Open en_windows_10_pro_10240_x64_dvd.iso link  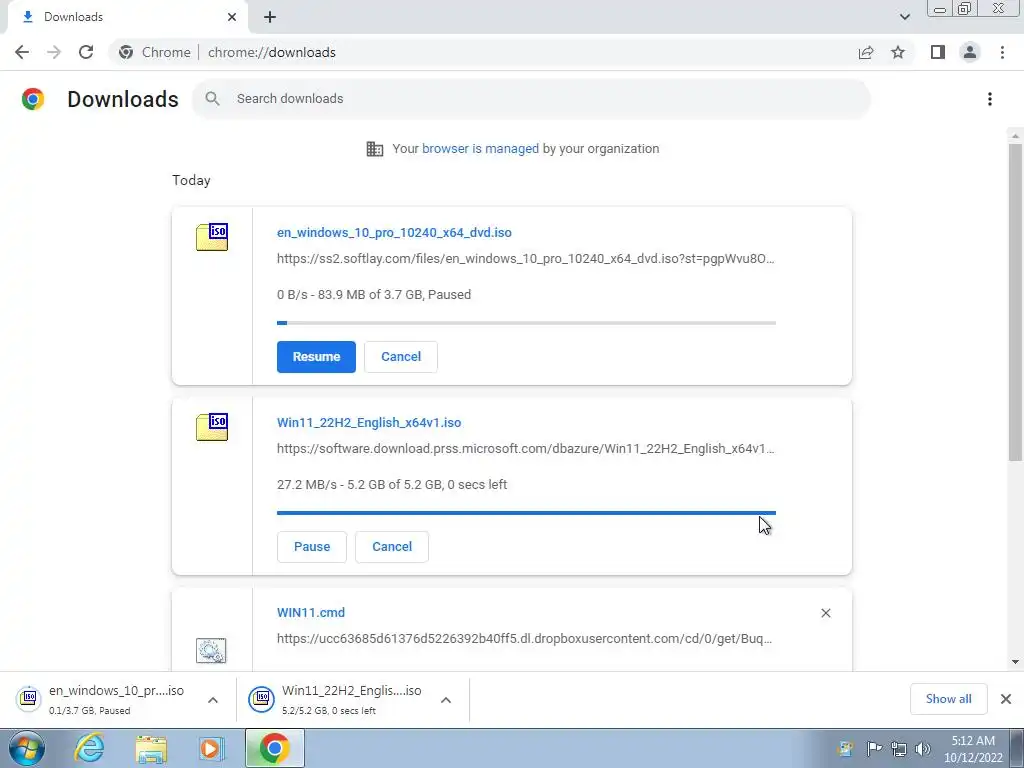coord(394,232)
